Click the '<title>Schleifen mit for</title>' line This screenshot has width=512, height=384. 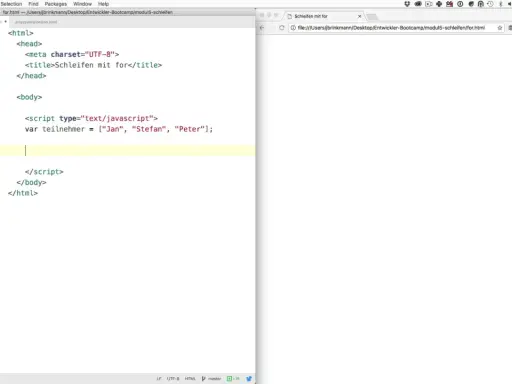coord(93,65)
